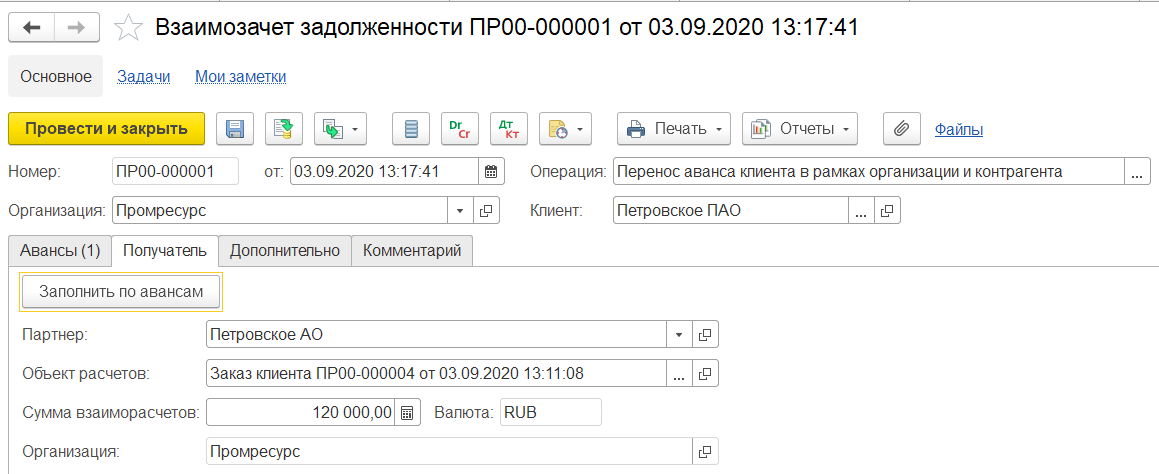Show Dr/Cr accounting entries

[460, 129]
